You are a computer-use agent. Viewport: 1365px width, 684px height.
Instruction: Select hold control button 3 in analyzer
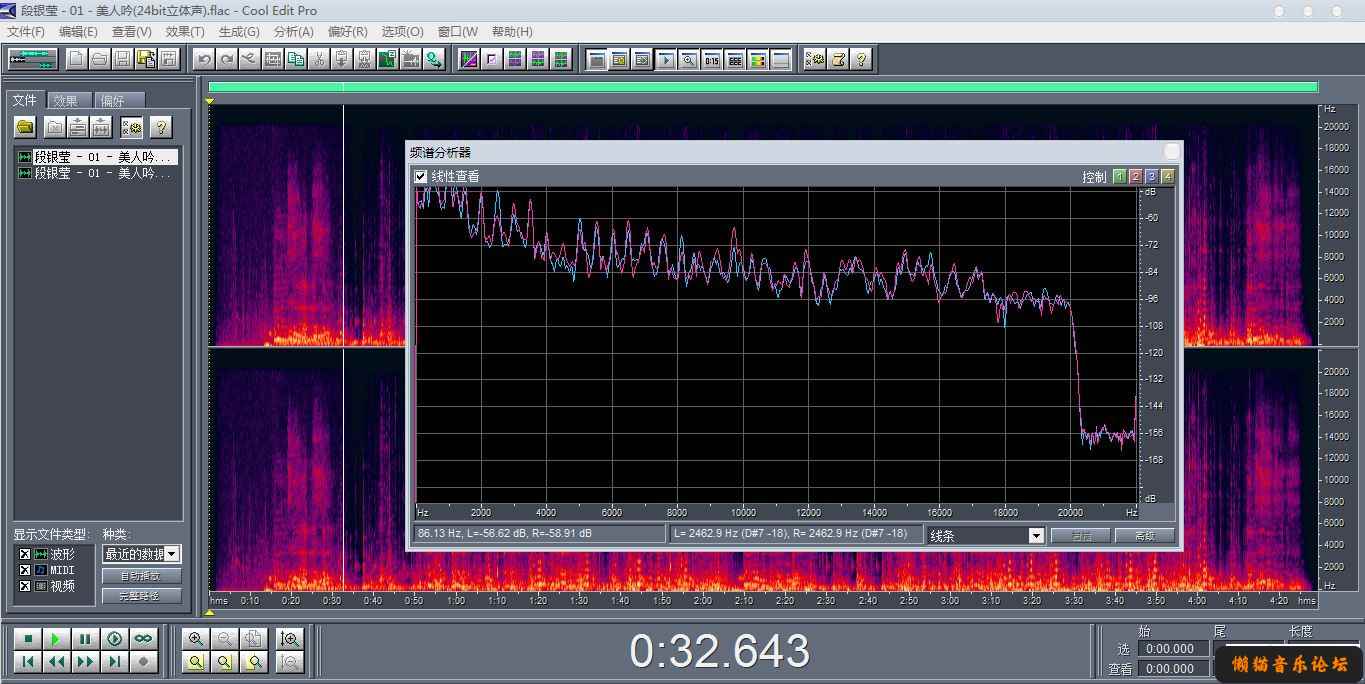[1151, 177]
